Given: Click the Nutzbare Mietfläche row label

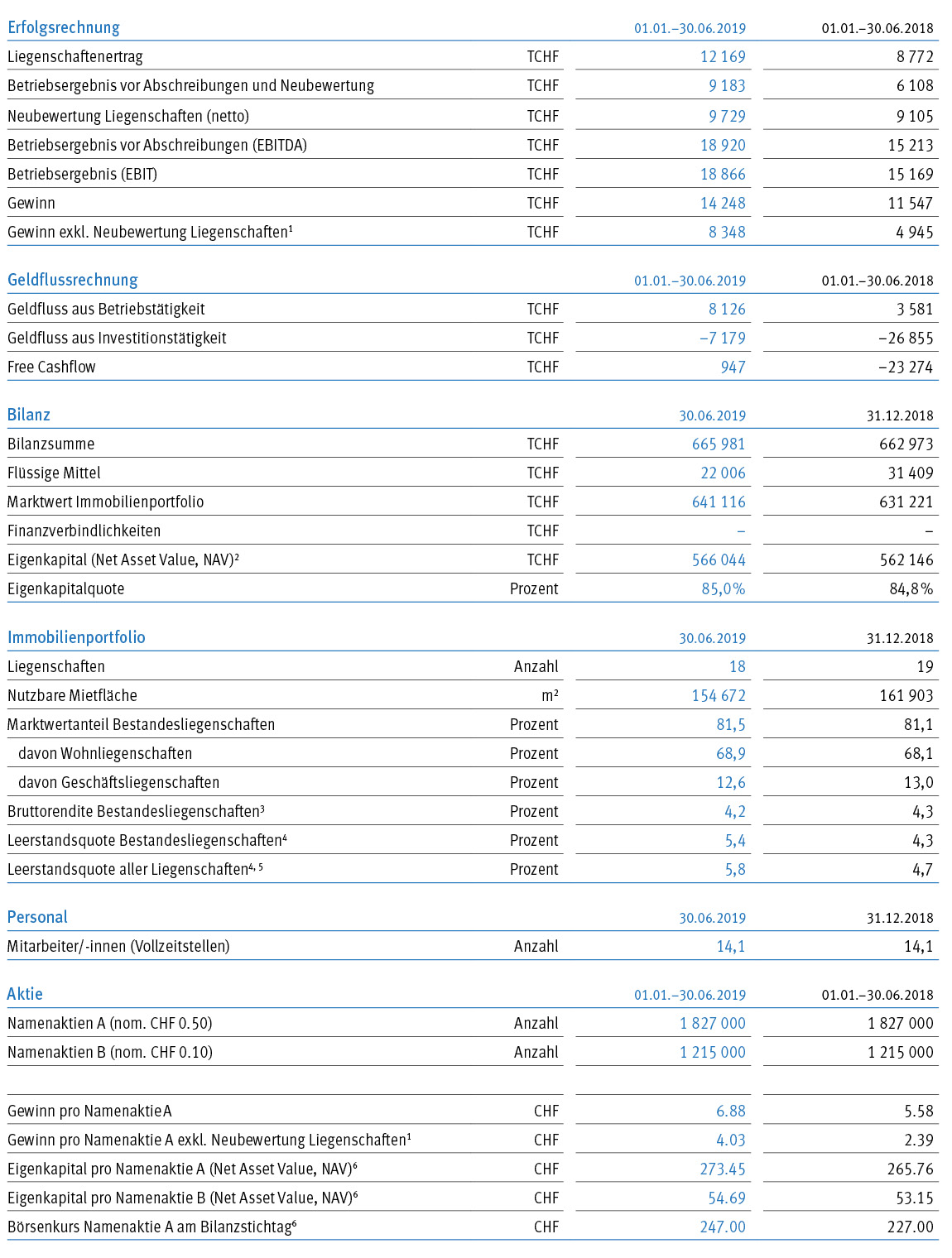Looking at the screenshot, I should click(x=72, y=695).
